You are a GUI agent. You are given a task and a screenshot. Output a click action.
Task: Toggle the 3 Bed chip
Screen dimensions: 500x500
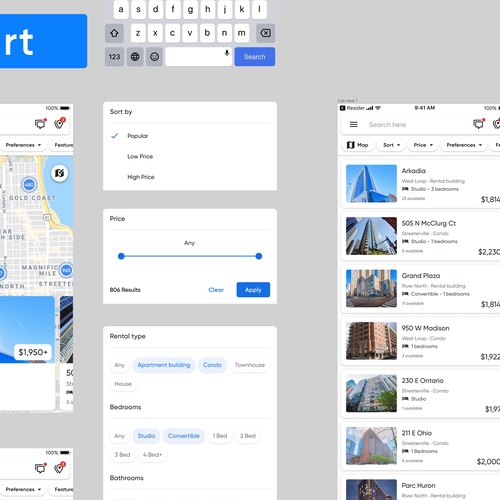click(x=122, y=455)
